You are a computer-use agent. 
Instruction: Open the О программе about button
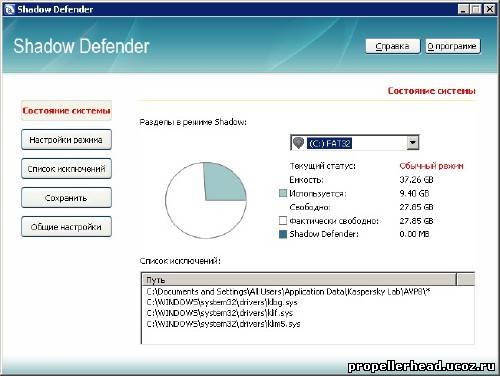point(453,46)
